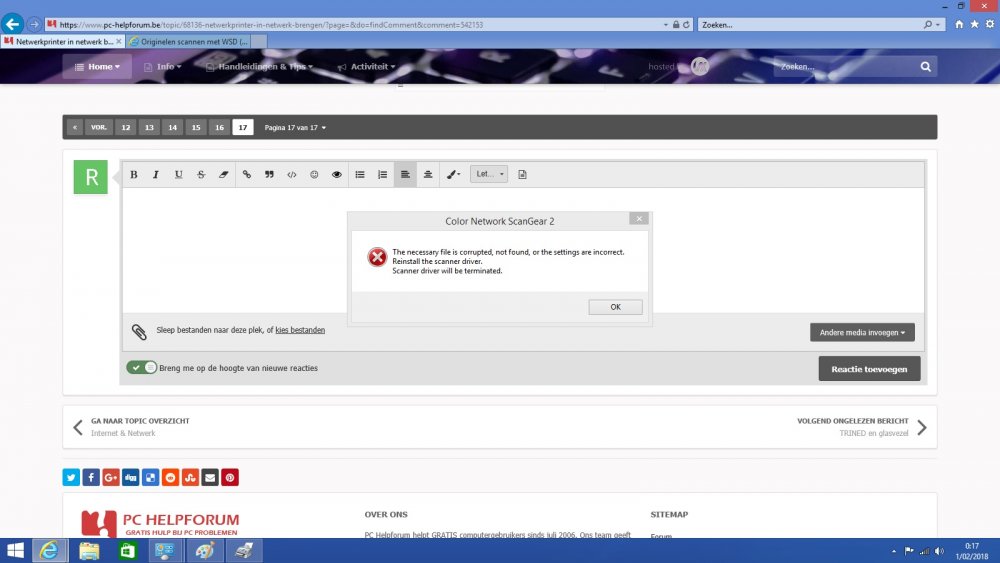Open the Home menu

97,66
